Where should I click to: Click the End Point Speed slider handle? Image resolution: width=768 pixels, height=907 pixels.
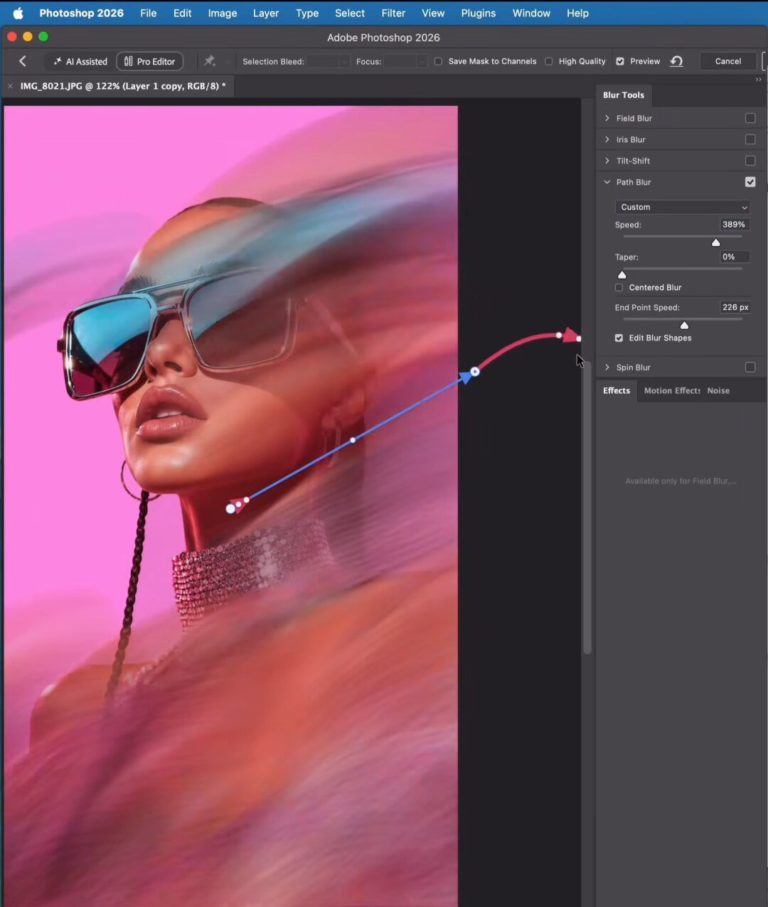click(x=684, y=326)
